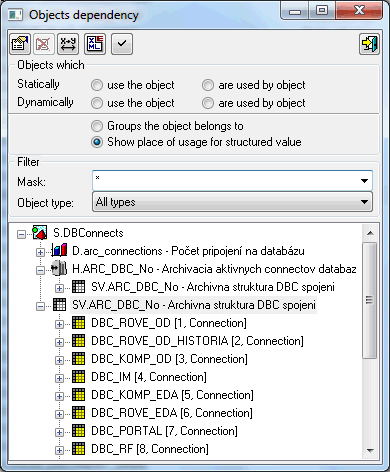The image size is (390, 472).
Task: Click the crossed-out delete toolbar icon
Action: click(43, 44)
